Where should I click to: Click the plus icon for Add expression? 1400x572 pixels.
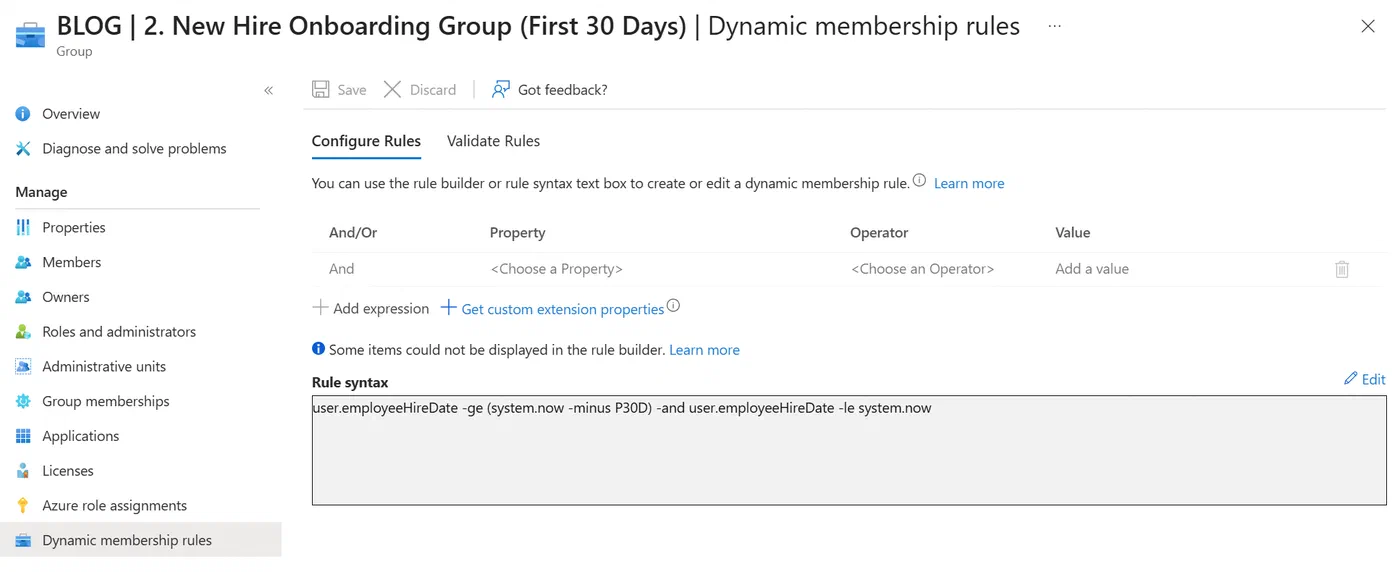320,308
